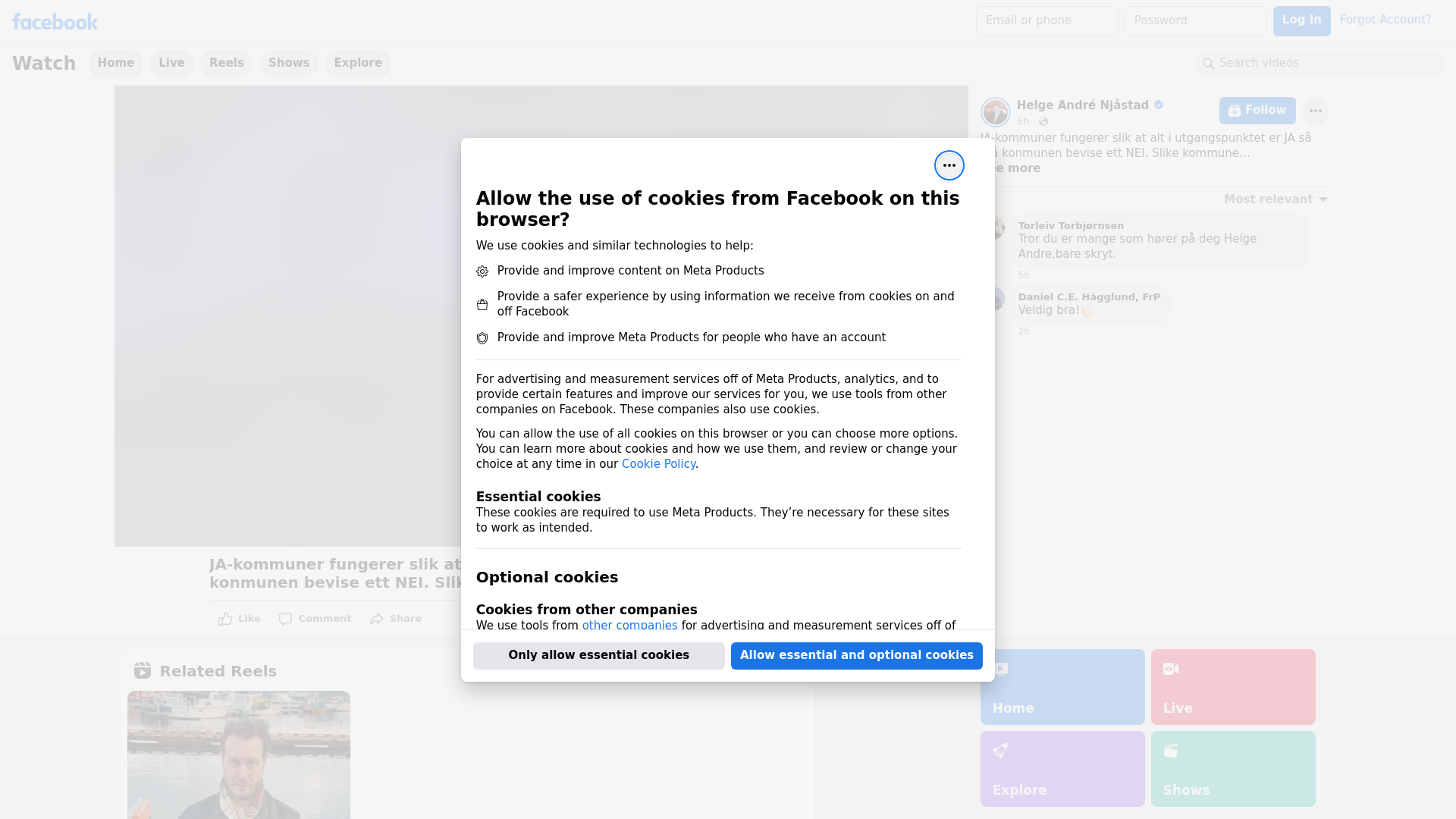Switch to the Reels tab

point(227,63)
